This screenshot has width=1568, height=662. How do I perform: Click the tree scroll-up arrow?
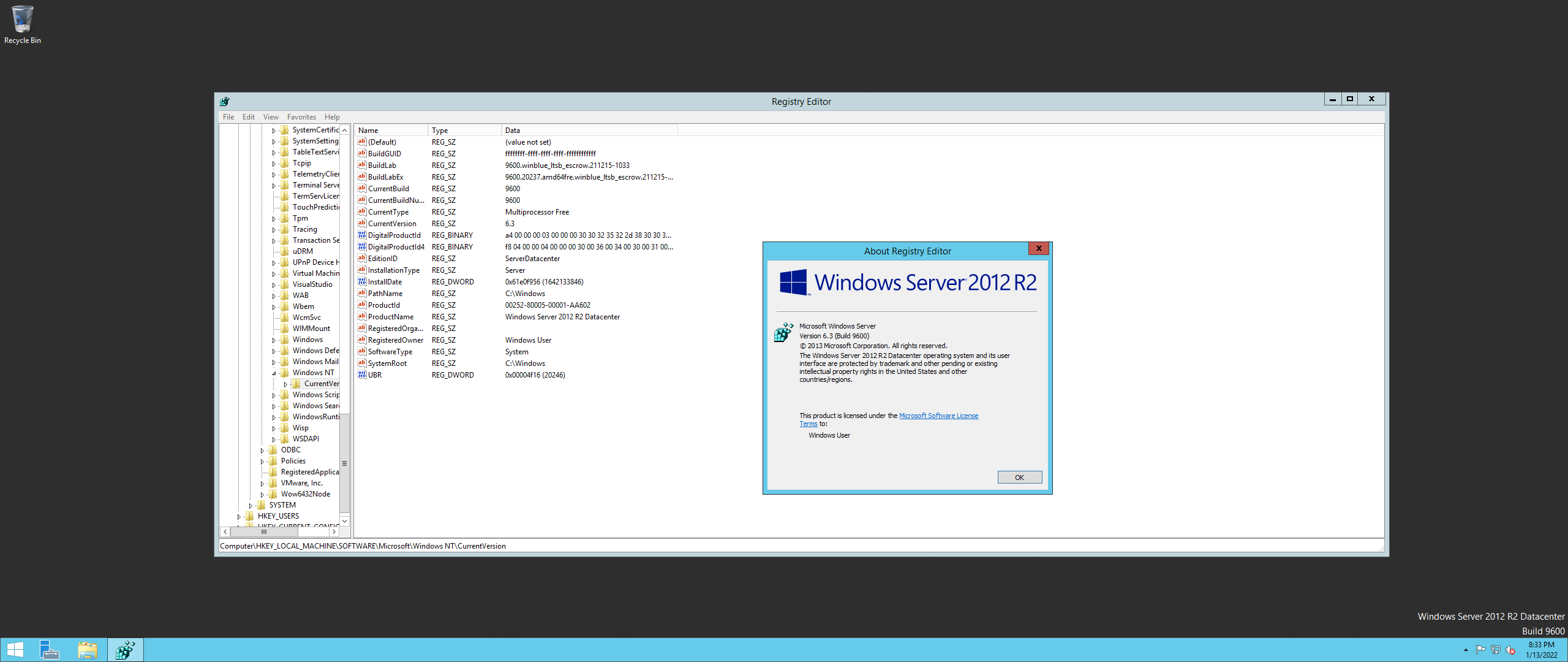pyautogui.click(x=344, y=130)
